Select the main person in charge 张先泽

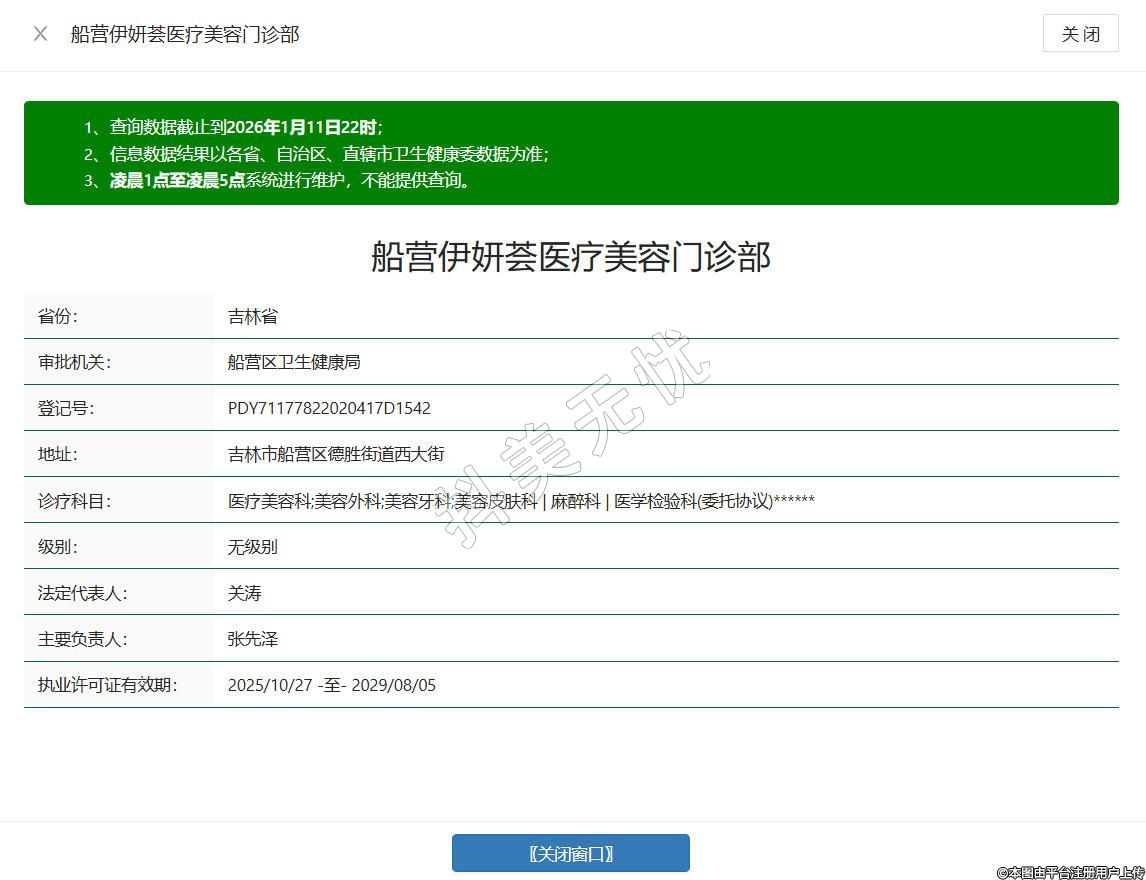click(253, 639)
